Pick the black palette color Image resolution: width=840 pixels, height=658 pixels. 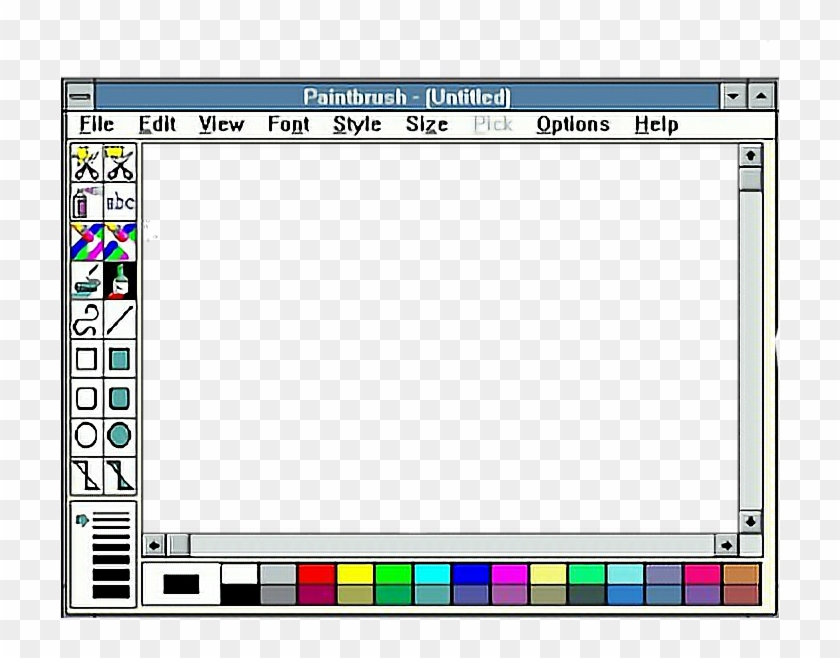click(x=239, y=595)
